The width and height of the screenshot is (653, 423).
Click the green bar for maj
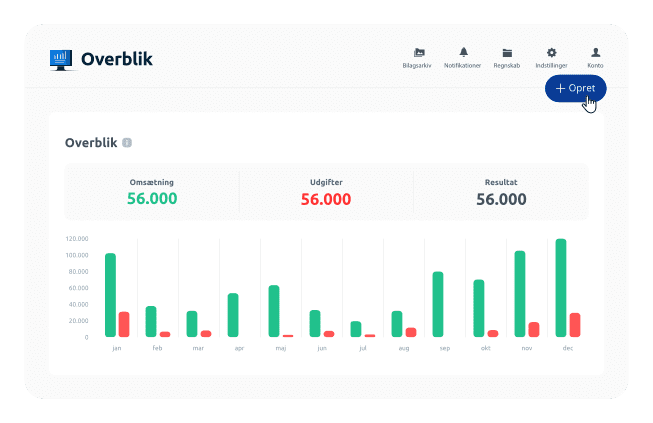pyautogui.click(x=274, y=311)
